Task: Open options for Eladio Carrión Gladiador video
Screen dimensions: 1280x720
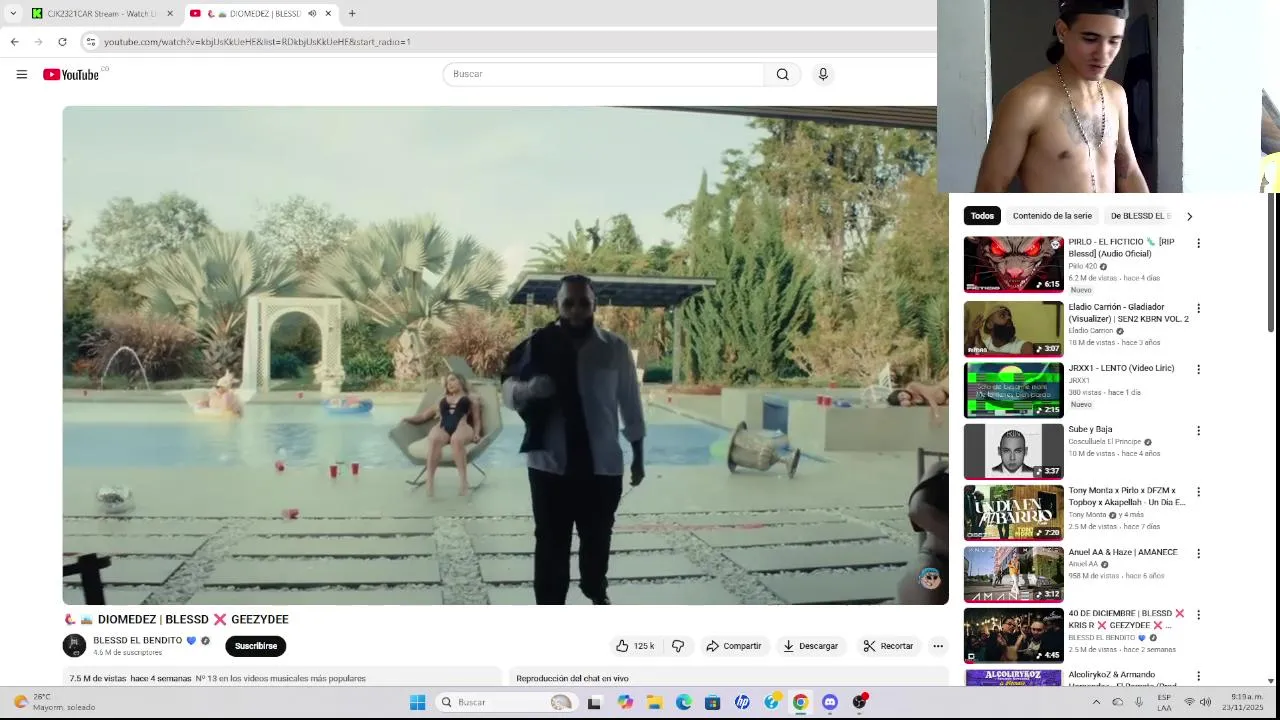Action: [x=1198, y=308]
